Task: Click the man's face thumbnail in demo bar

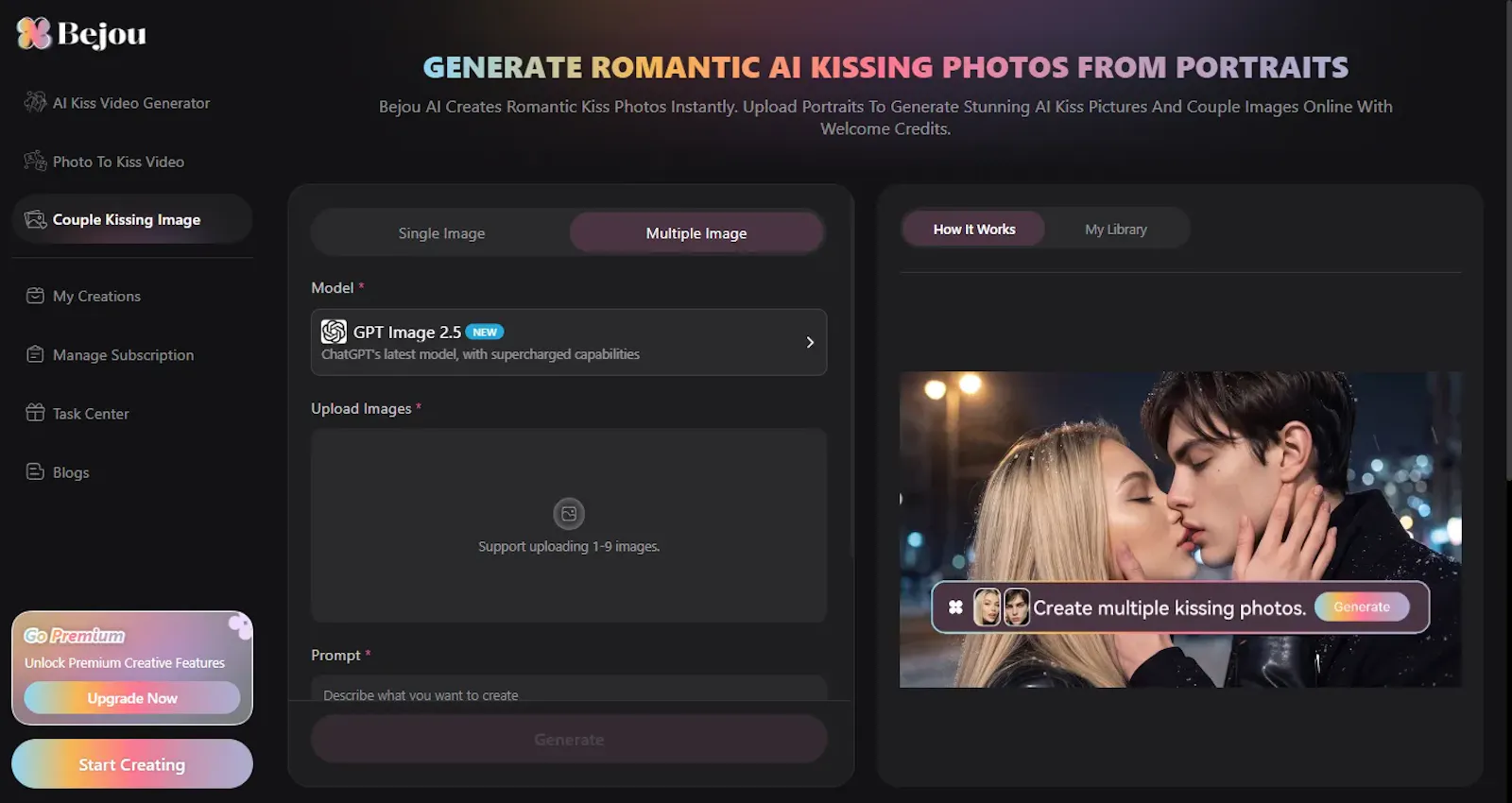Action: pyautogui.click(x=1016, y=607)
